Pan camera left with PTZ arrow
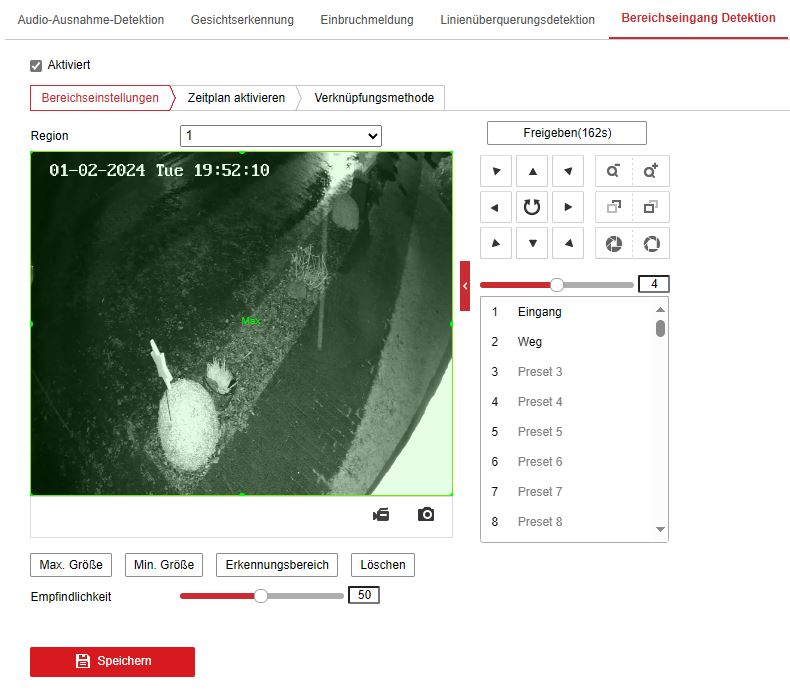Screen dimensions: 790x696 [x=496, y=207]
